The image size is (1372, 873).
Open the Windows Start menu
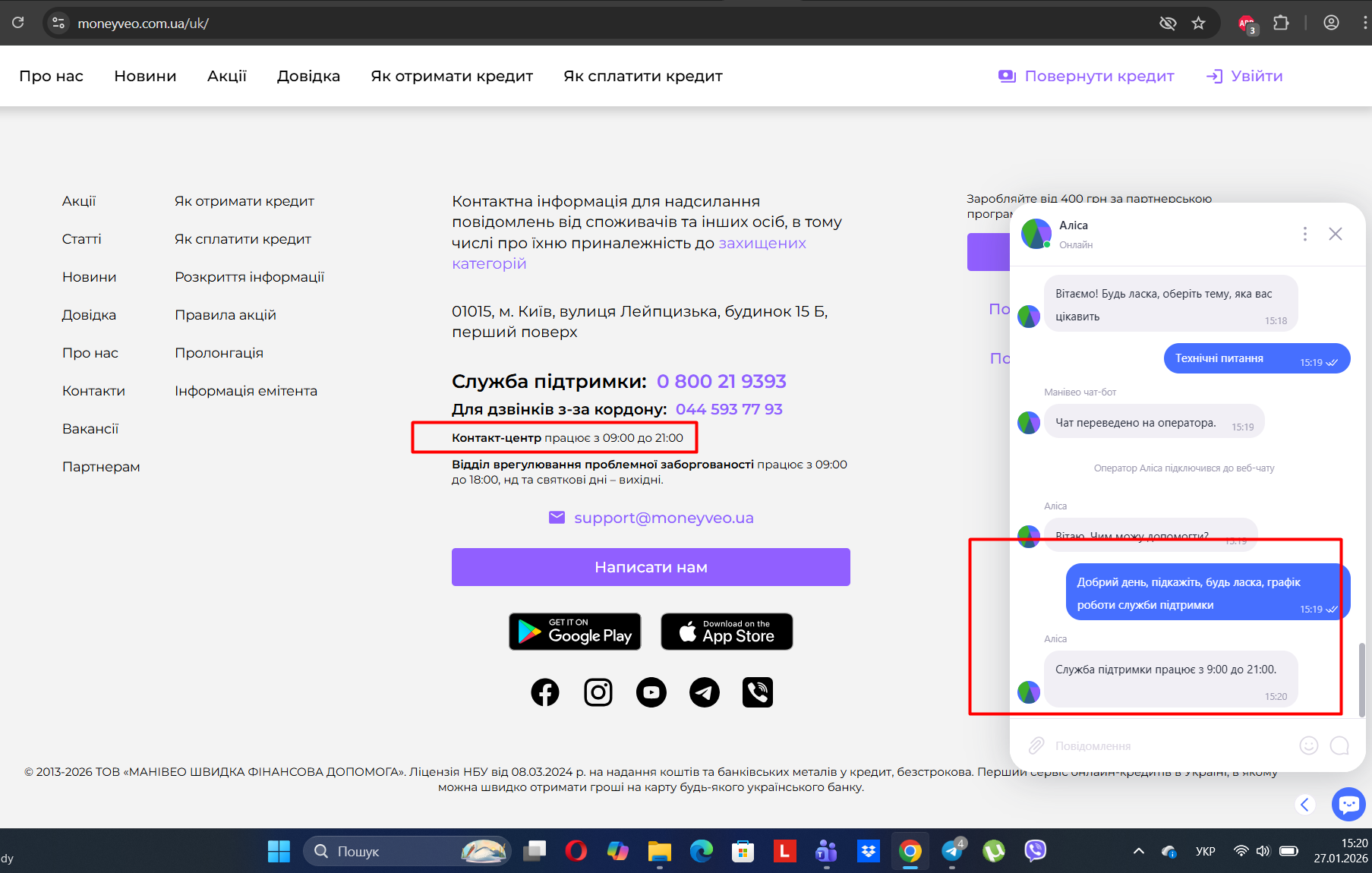[x=279, y=851]
